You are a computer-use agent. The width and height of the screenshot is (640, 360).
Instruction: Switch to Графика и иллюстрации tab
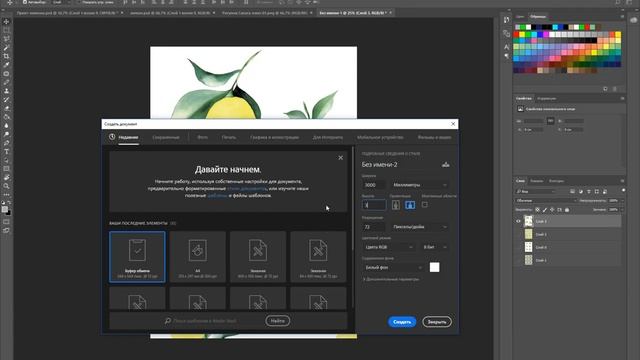click(274, 138)
